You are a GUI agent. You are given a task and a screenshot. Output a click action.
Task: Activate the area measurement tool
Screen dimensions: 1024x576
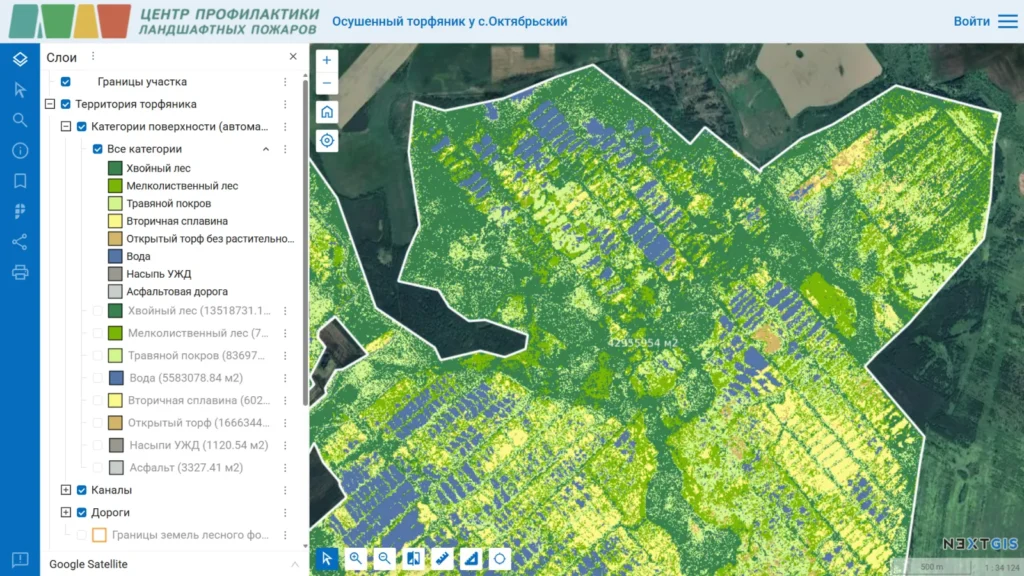pyautogui.click(x=471, y=558)
